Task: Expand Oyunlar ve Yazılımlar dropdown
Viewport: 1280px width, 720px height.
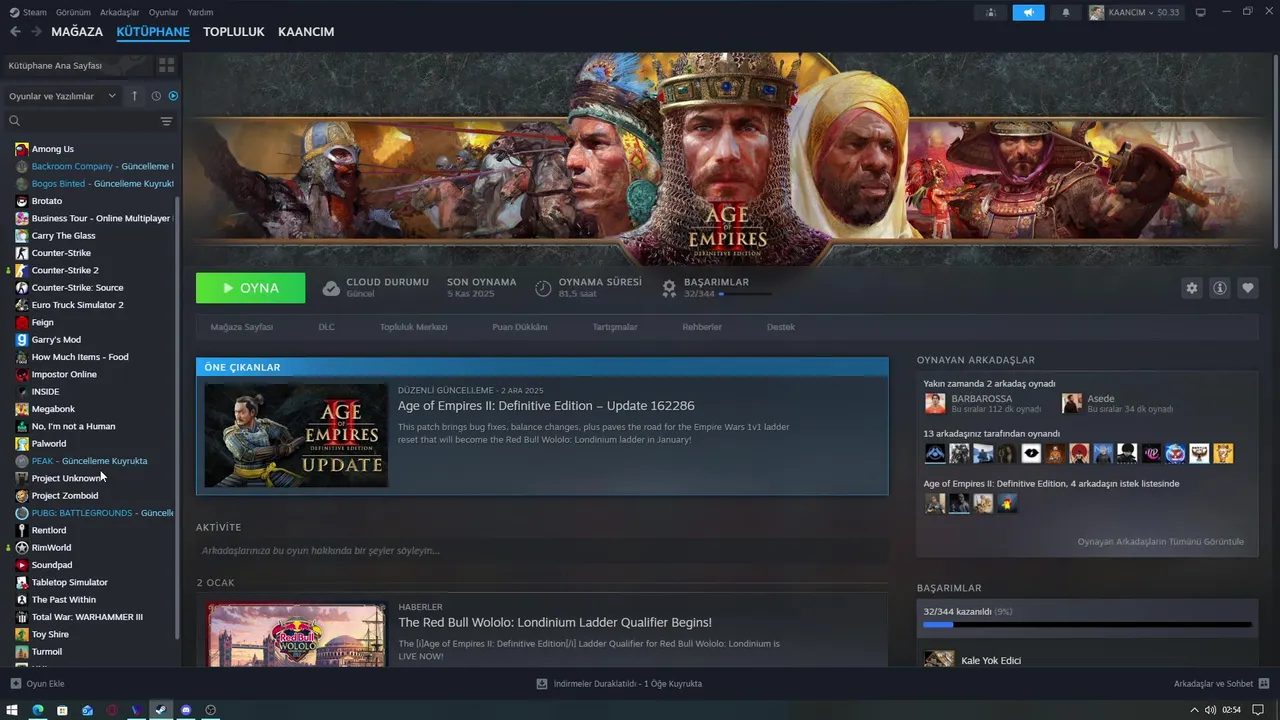Action: [61, 96]
